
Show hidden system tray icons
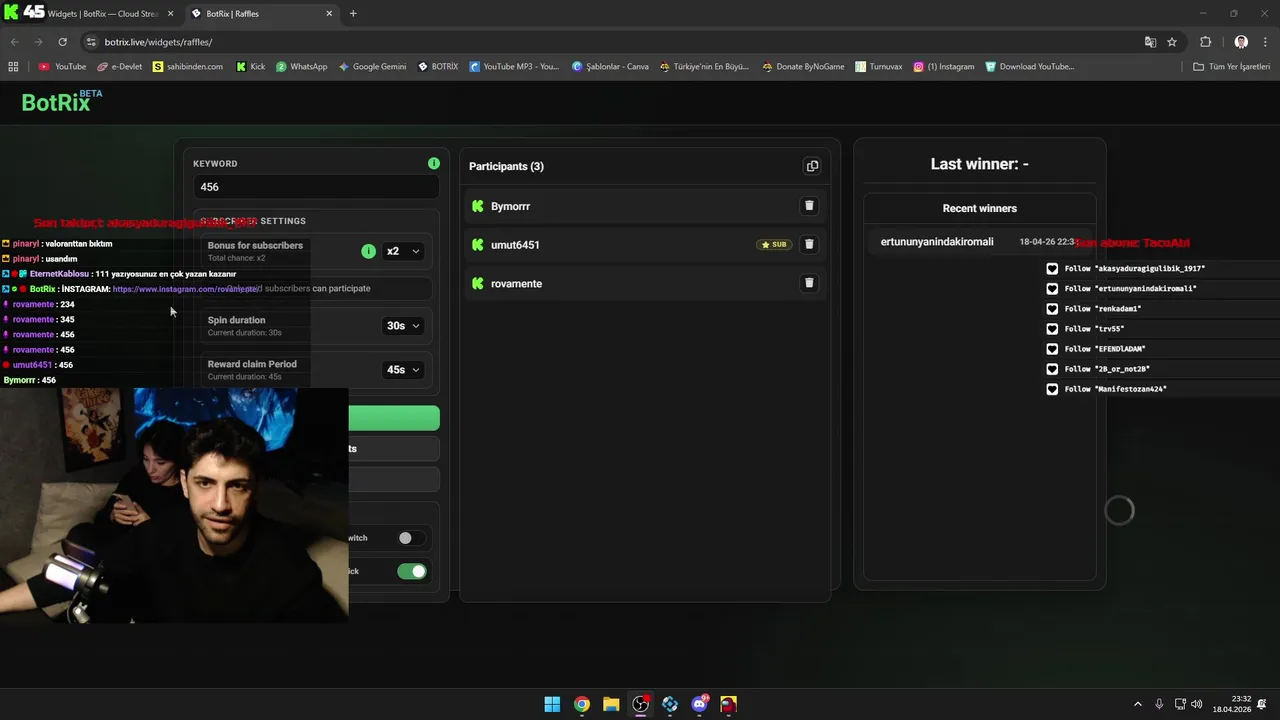pos(1137,704)
